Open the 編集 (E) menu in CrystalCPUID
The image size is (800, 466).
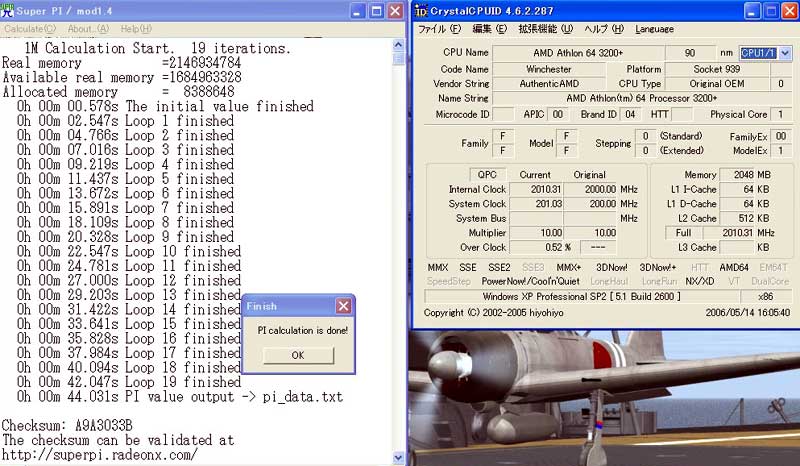coord(489,29)
